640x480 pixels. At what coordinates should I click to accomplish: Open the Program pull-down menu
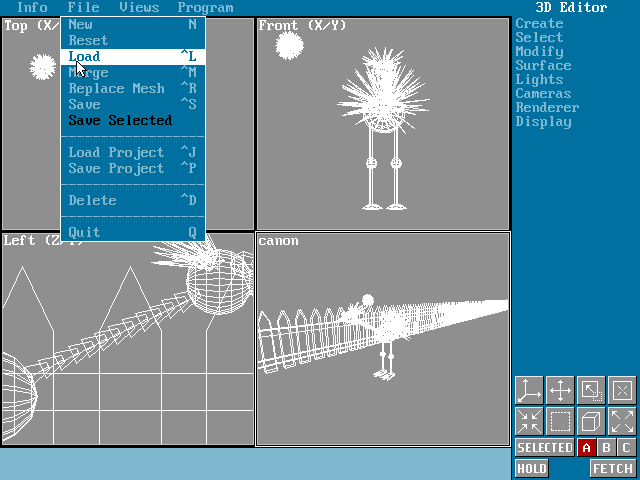click(x=205, y=8)
